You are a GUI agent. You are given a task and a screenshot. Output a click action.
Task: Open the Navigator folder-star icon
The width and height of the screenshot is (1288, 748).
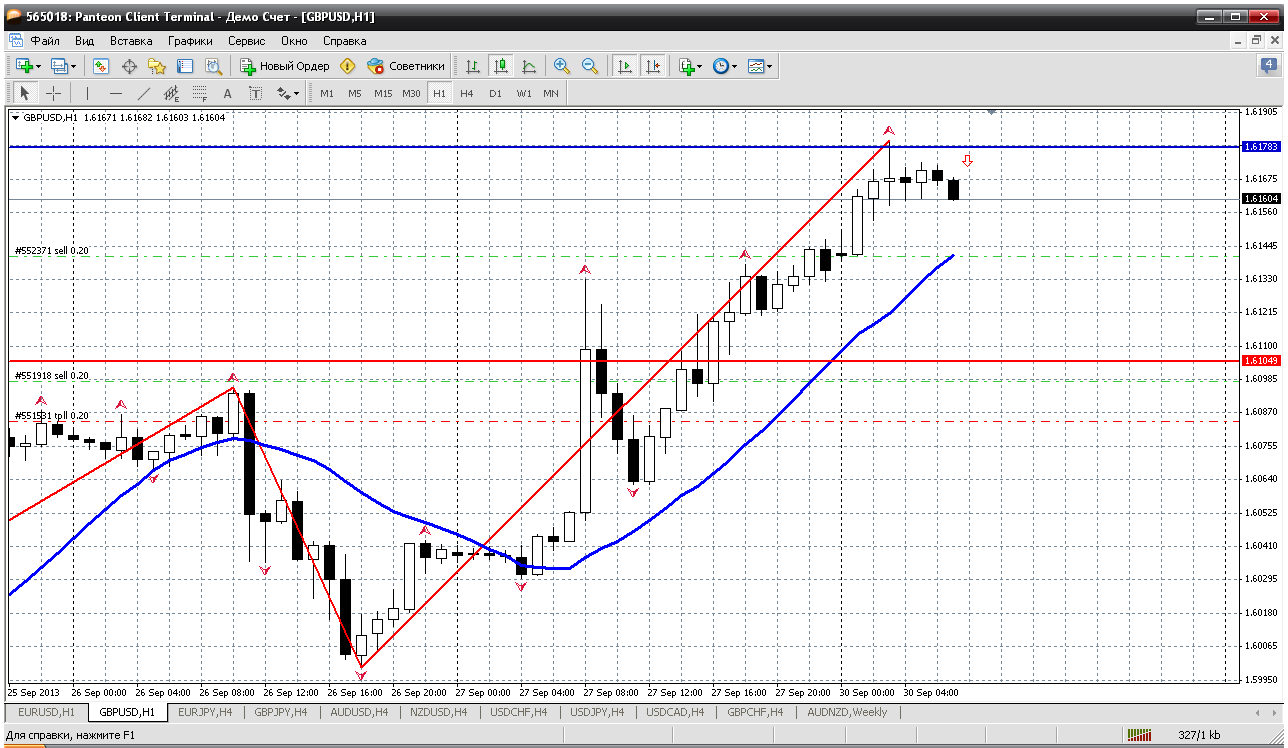tap(157, 66)
